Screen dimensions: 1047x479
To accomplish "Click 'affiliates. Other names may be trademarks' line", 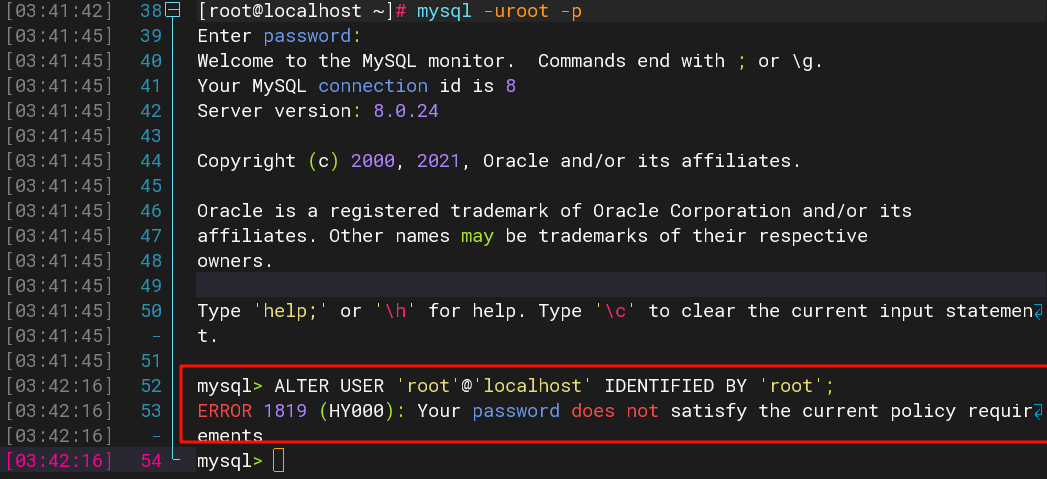I will click(532, 236).
